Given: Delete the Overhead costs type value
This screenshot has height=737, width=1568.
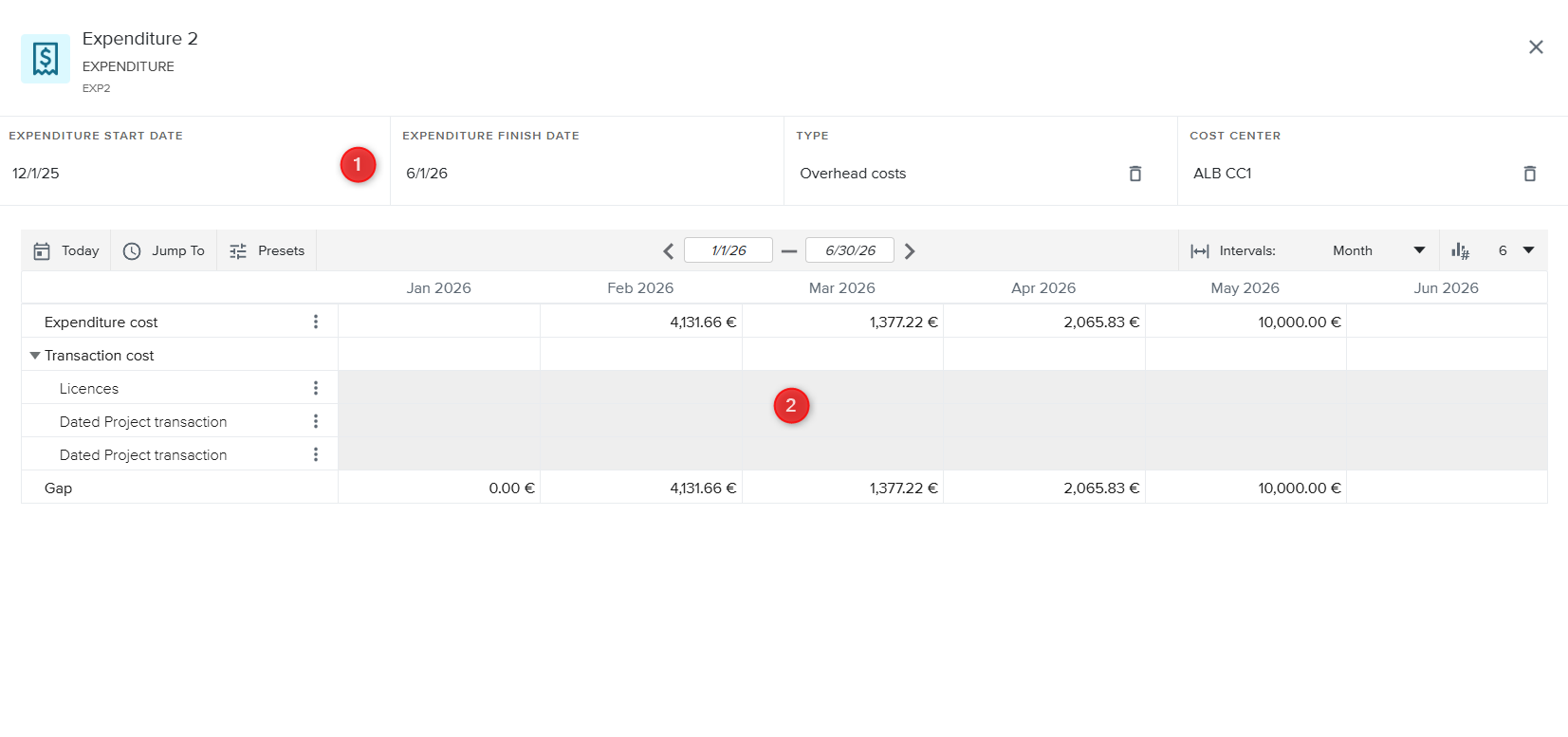Looking at the screenshot, I should pos(1134,174).
